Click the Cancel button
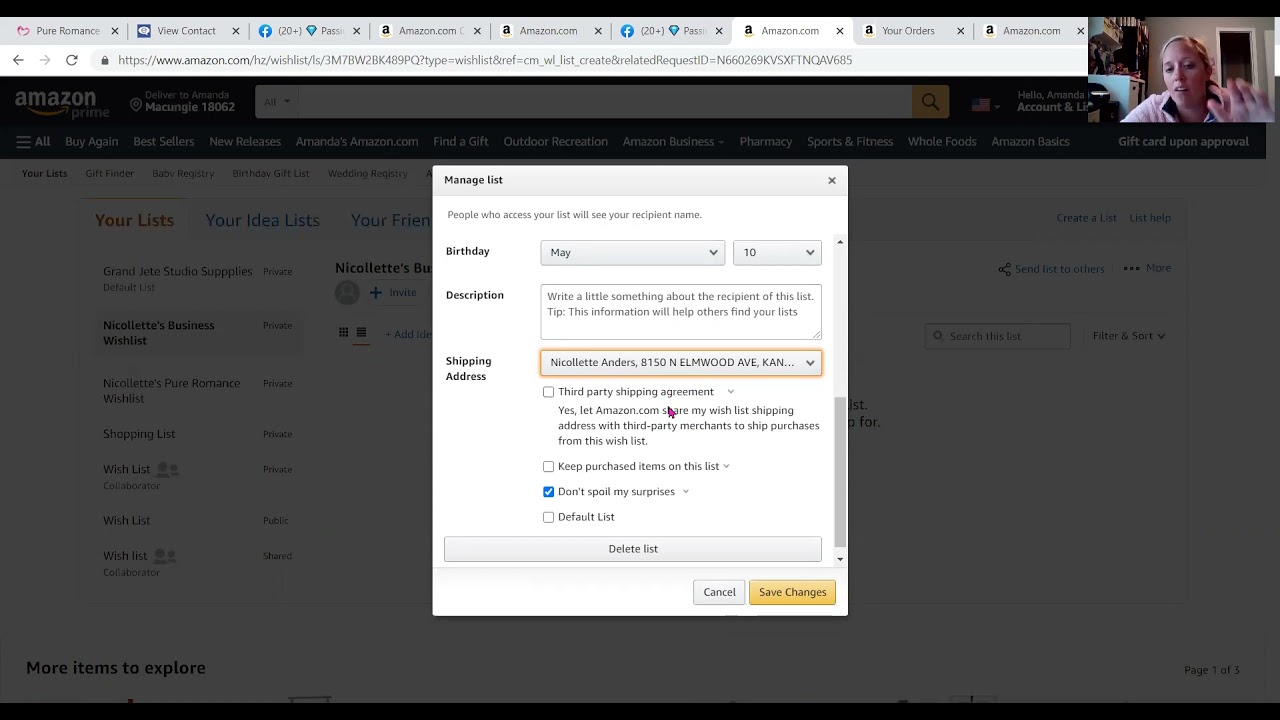Image resolution: width=1280 pixels, height=720 pixels. click(719, 592)
